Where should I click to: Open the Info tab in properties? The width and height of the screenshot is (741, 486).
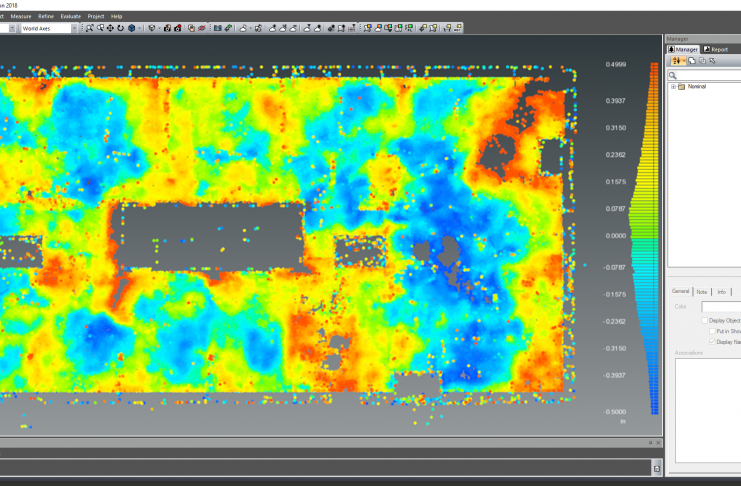pyautogui.click(x=721, y=291)
